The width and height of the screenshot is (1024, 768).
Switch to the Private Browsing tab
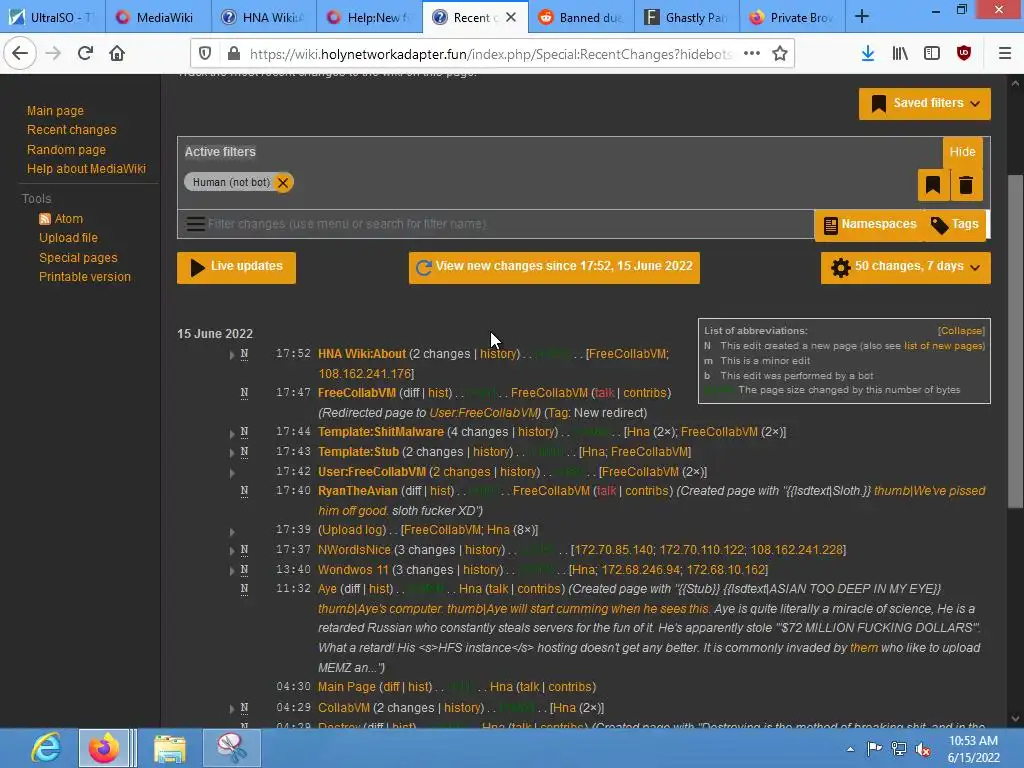(x=792, y=17)
